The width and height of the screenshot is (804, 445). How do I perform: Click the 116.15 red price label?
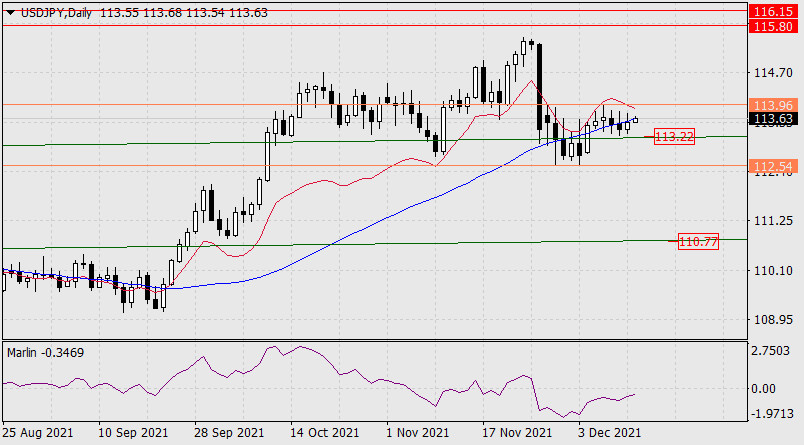tap(774, 11)
